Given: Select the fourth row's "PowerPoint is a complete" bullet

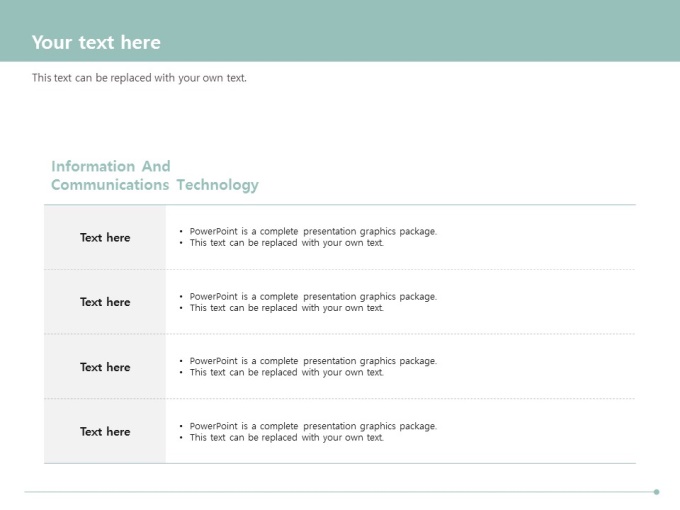Looking at the screenshot, I should [313, 426].
